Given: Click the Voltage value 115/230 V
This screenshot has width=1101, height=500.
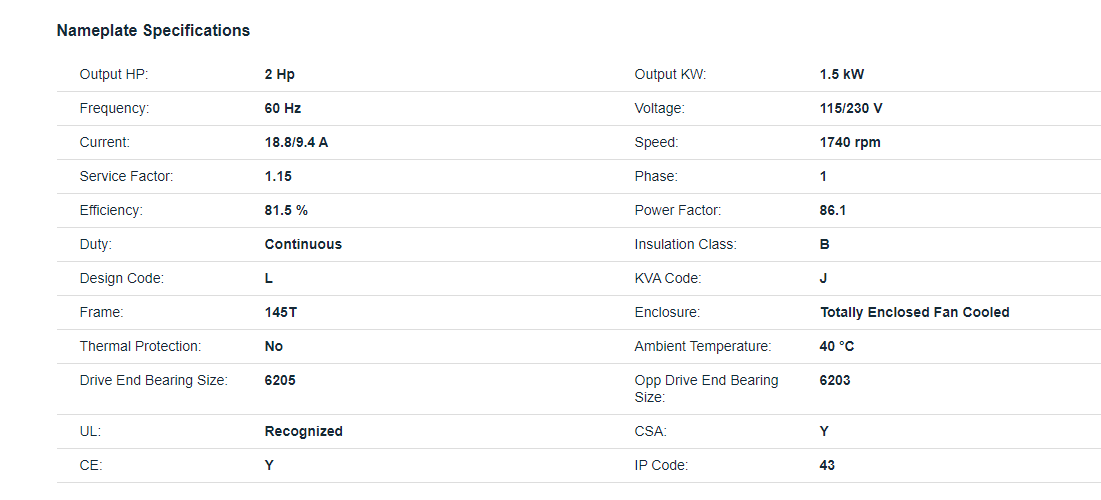Looking at the screenshot, I should point(851,109).
